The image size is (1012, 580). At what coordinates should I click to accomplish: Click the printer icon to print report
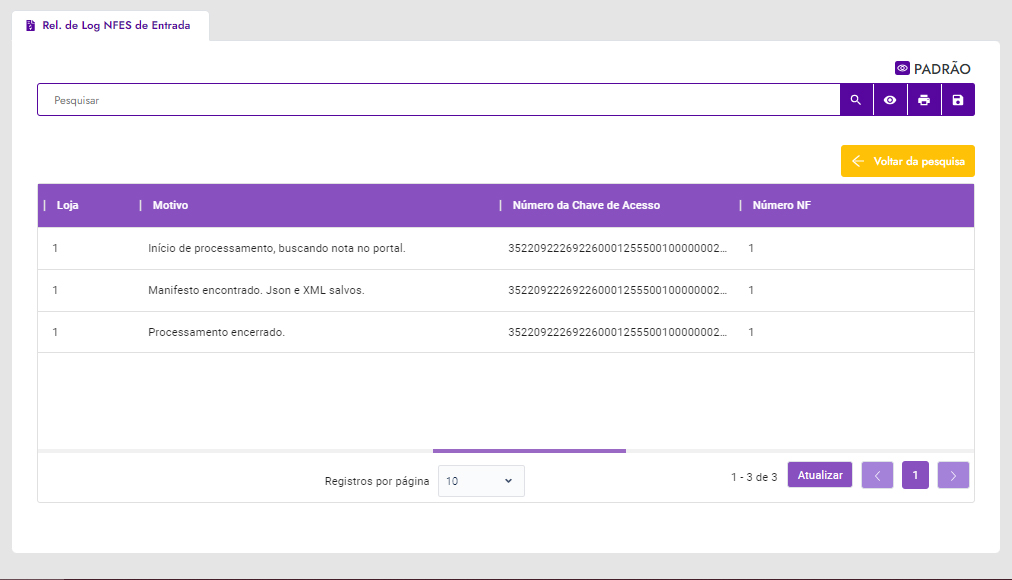(x=924, y=100)
